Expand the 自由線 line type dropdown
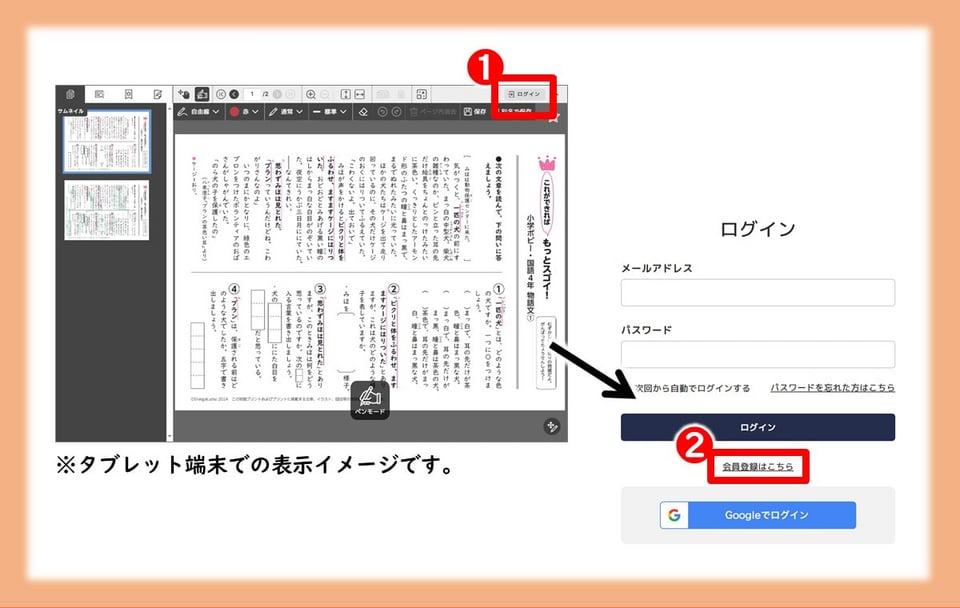The height and width of the screenshot is (608, 960). pyautogui.click(x=198, y=112)
